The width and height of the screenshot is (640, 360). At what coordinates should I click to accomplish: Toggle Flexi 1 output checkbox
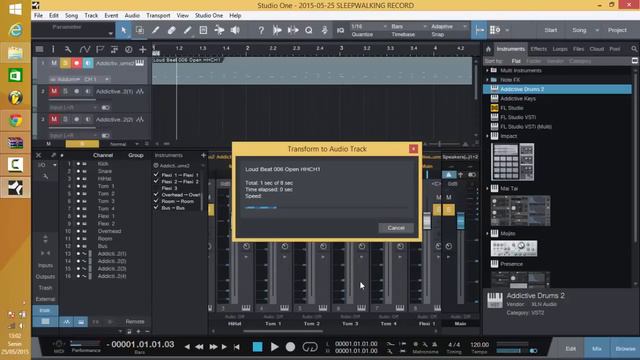pos(156,175)
